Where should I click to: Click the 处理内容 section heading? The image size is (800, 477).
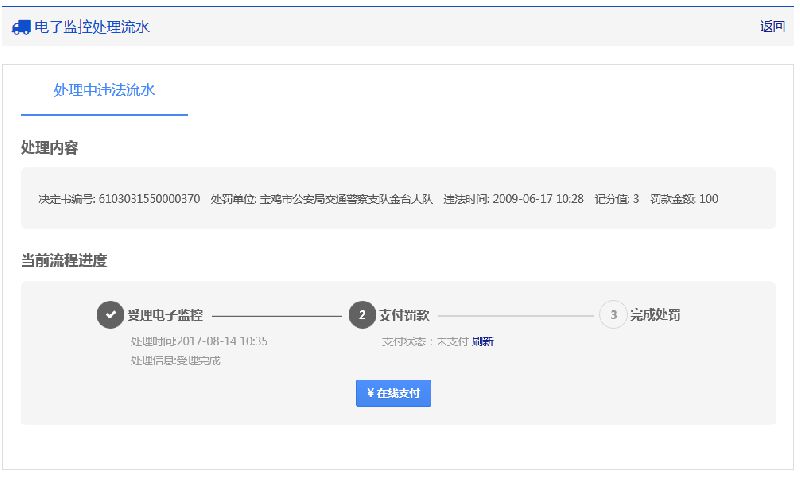(x=50, y=148)
